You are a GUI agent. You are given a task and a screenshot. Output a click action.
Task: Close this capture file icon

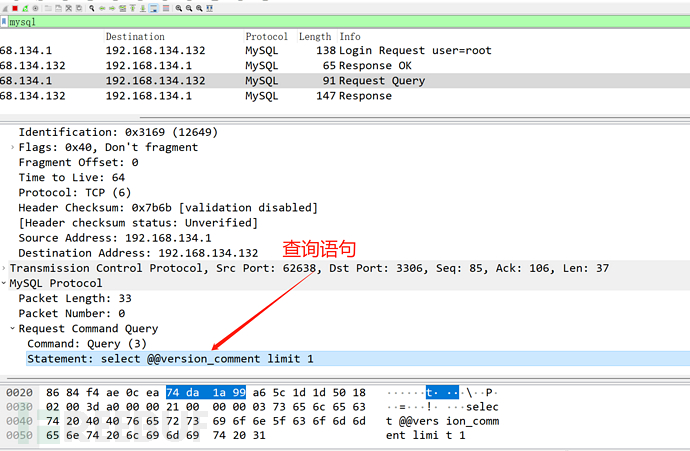(69, 8)
